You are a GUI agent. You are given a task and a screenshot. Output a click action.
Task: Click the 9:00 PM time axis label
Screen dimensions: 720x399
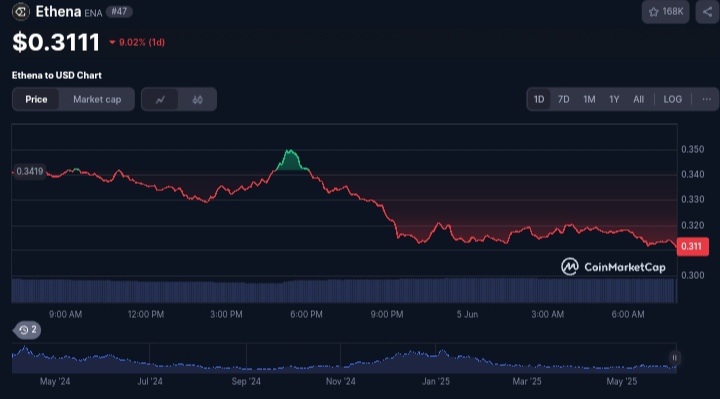387,315
